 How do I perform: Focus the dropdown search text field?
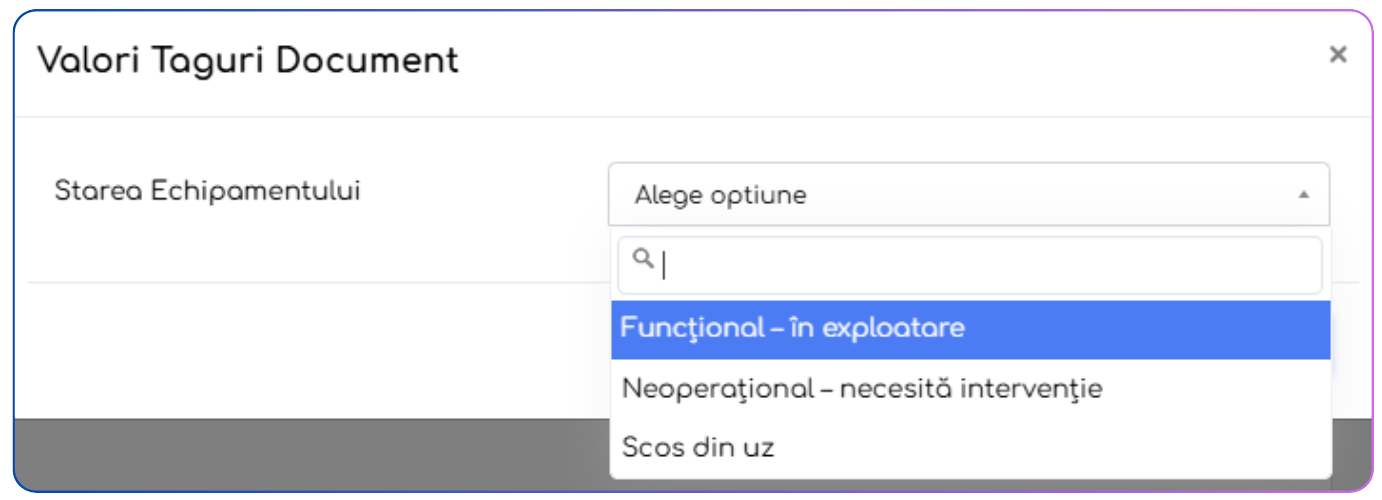(x=985, y=264)
